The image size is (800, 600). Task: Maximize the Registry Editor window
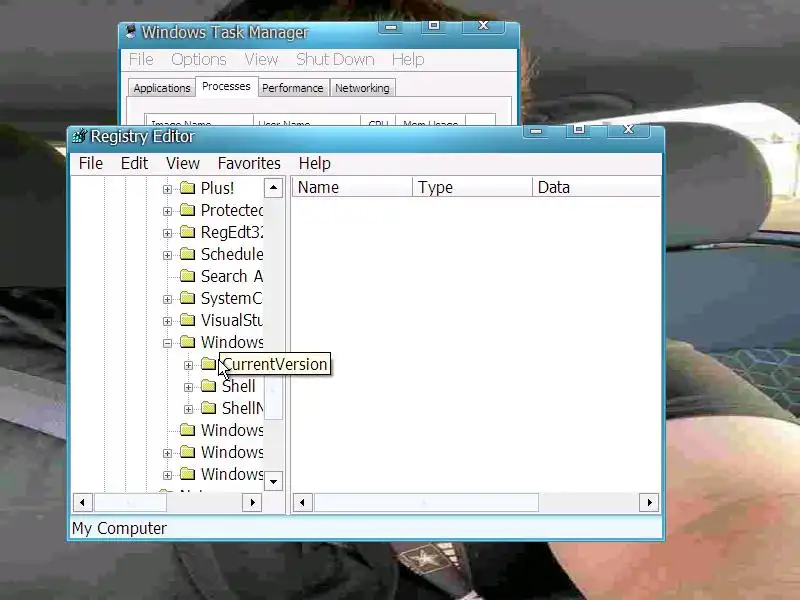pos(578,131)
